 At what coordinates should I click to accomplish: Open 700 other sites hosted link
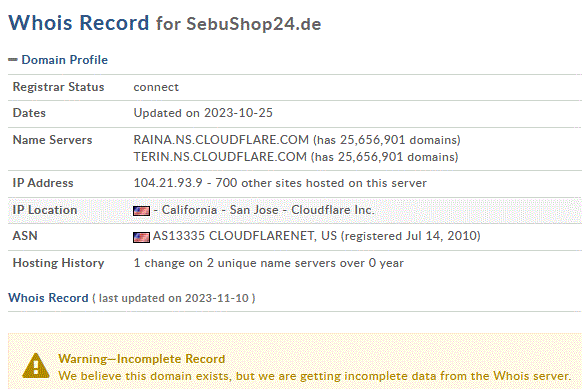click(321, 183)
